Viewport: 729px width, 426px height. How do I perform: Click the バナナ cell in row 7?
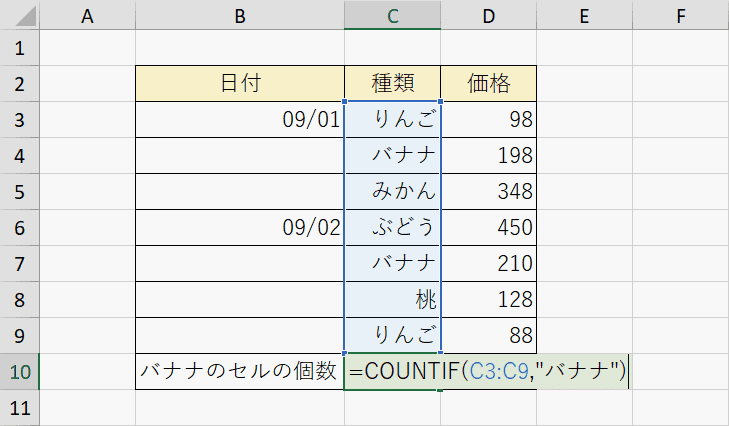click(392, 263)
